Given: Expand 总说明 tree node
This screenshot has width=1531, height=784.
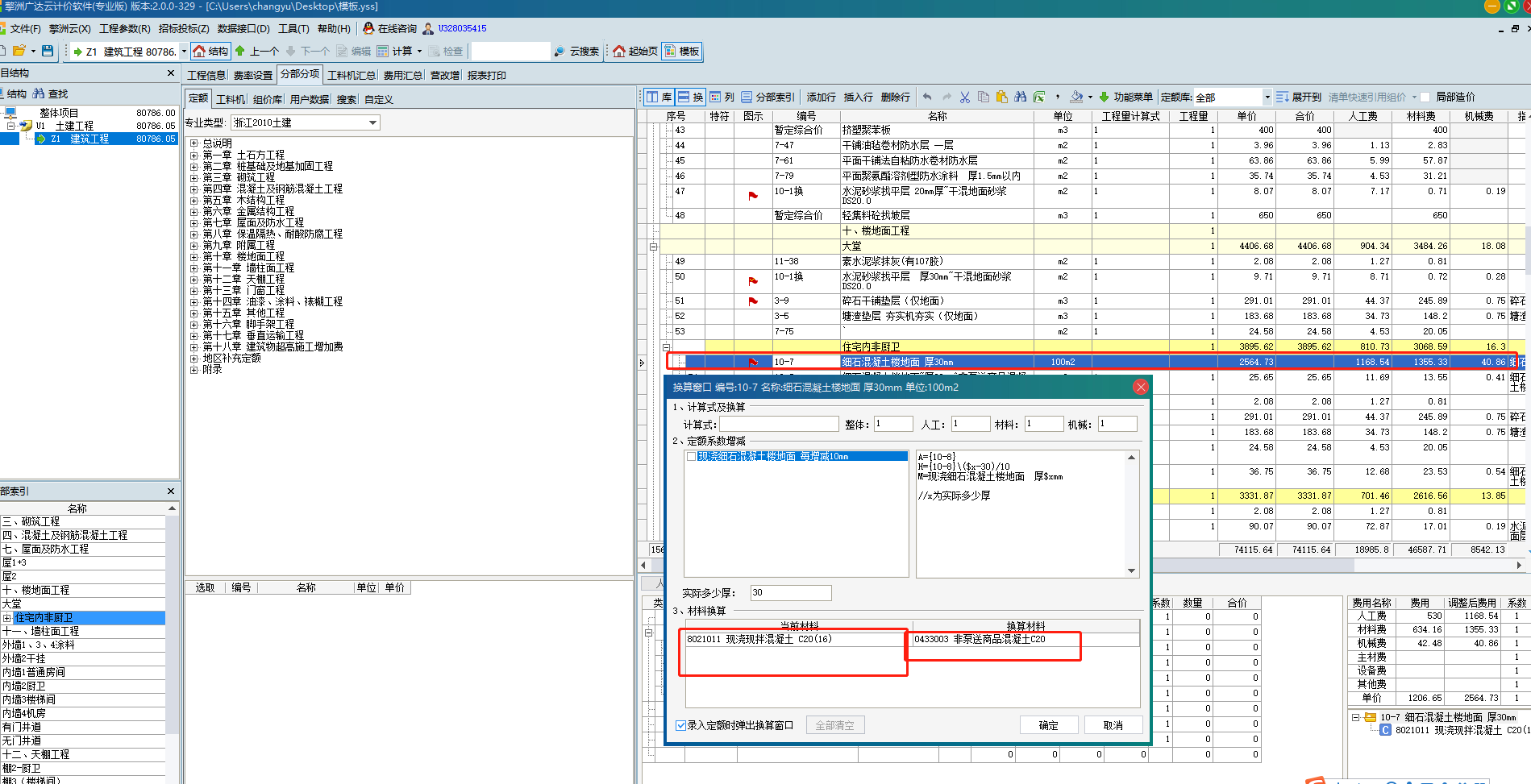Looking at the screenshot, I should click(194, 143).
